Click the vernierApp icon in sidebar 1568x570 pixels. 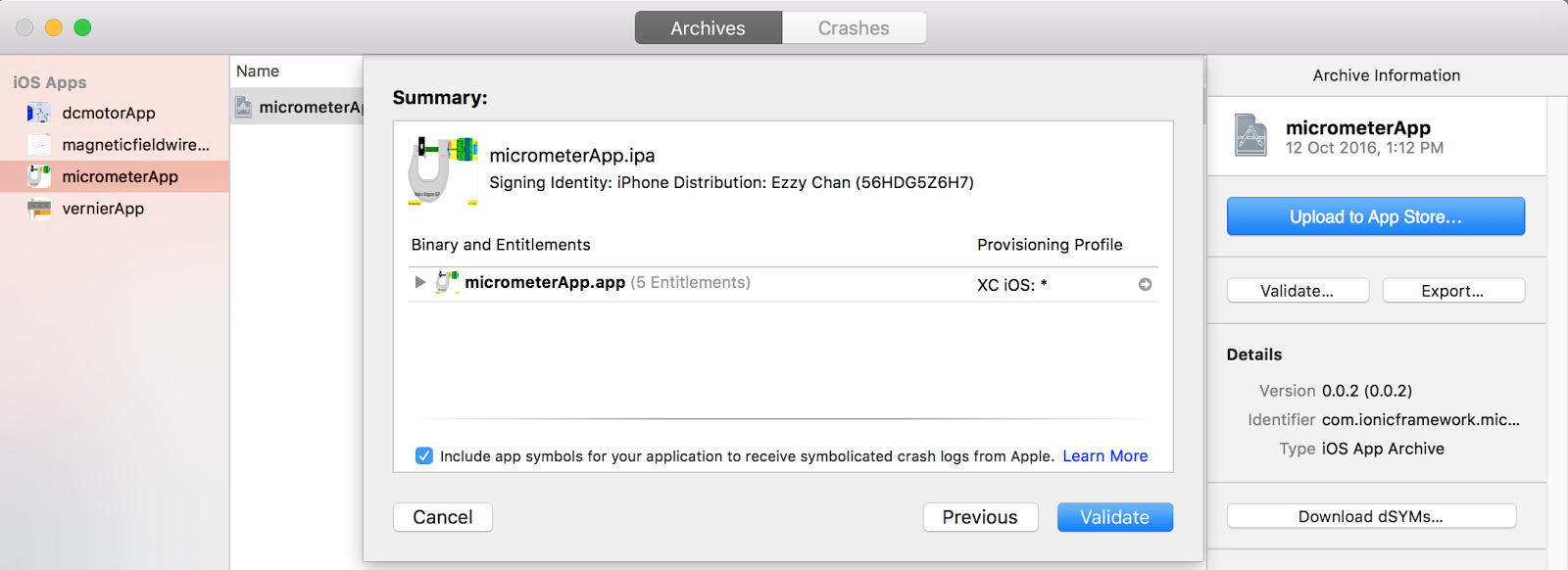(38, 209)
